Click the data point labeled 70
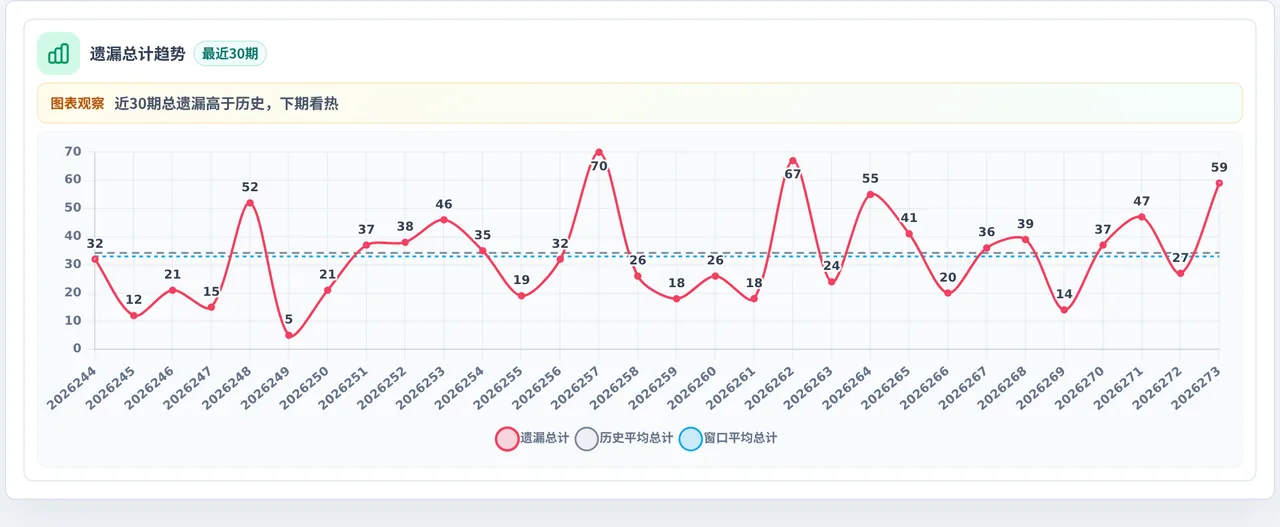The image size is (1280, 527). (599, 152)
